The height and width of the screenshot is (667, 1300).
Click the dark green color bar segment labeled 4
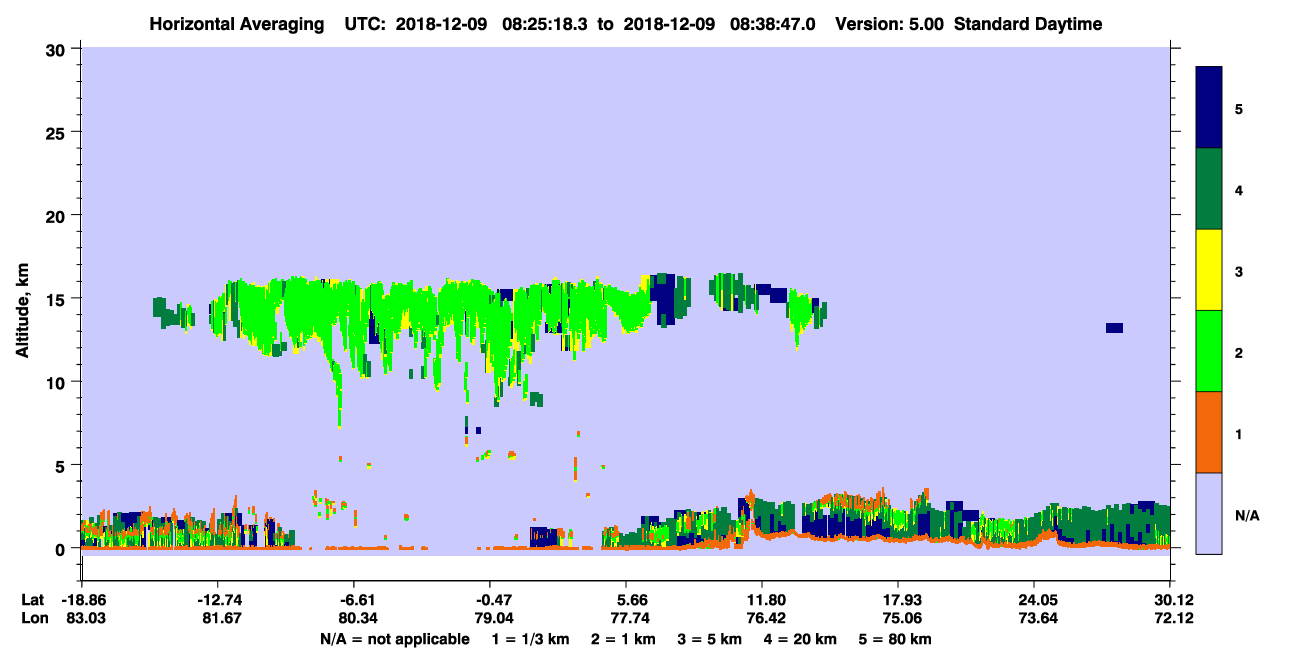[x=1209, y=189]
